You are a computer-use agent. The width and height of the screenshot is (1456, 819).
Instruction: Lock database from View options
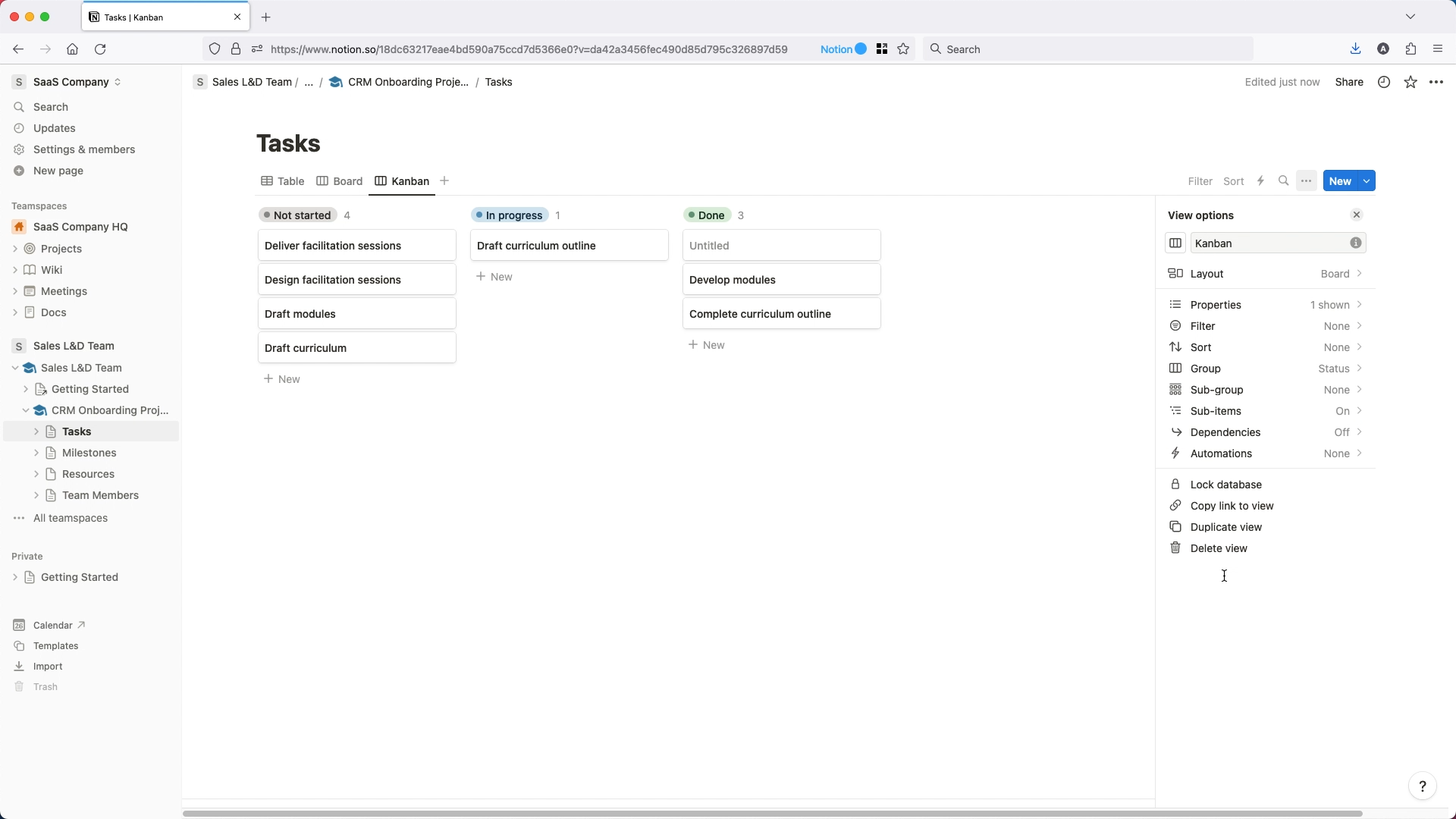tap(1225, 485)
